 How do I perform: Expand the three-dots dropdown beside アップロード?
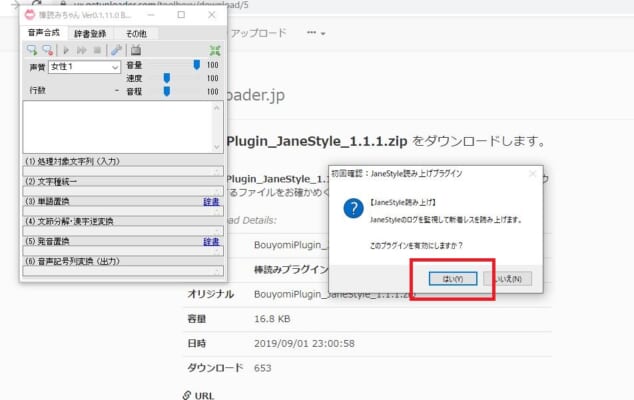click(x=316, y=33)
